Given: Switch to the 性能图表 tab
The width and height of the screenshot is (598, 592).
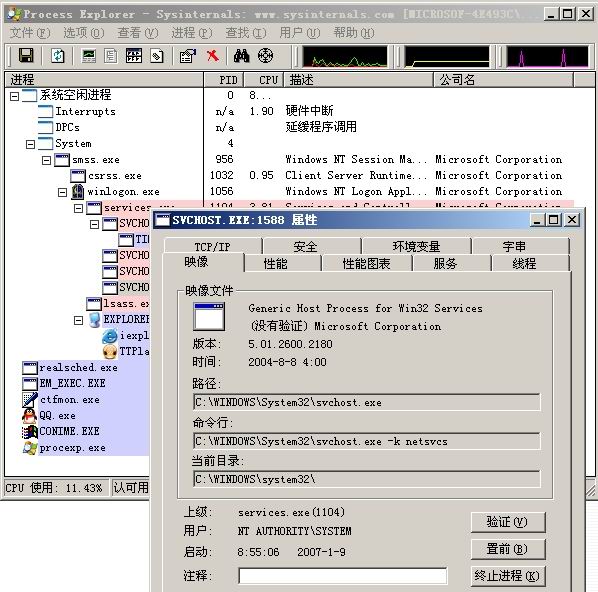Looking at the screenshot, I should coord(366,263).
